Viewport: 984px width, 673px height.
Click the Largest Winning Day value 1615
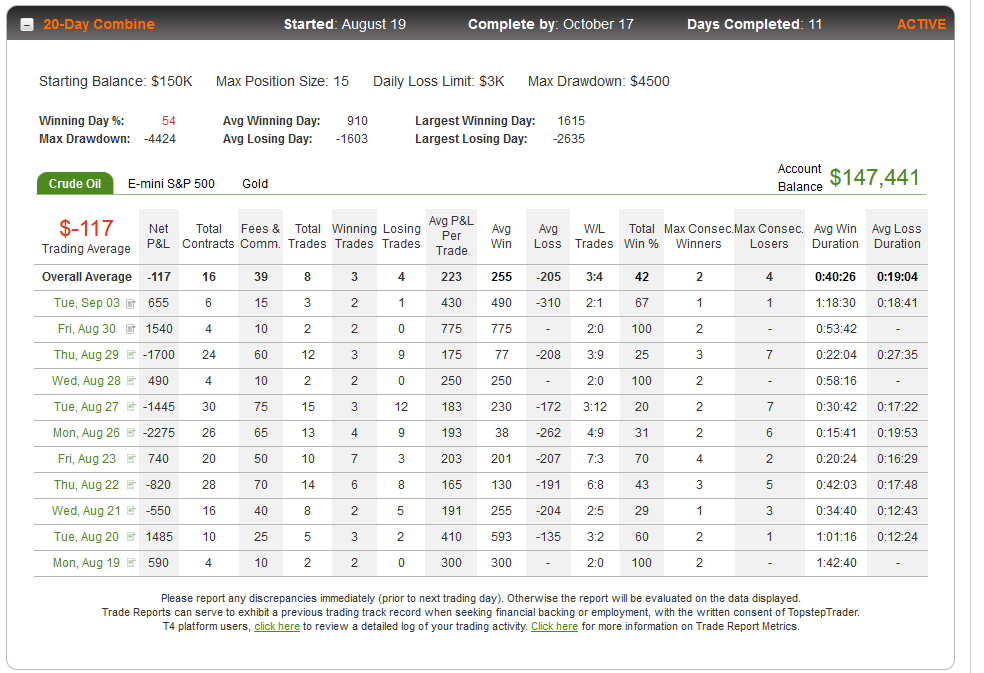(x=571, y=121)
